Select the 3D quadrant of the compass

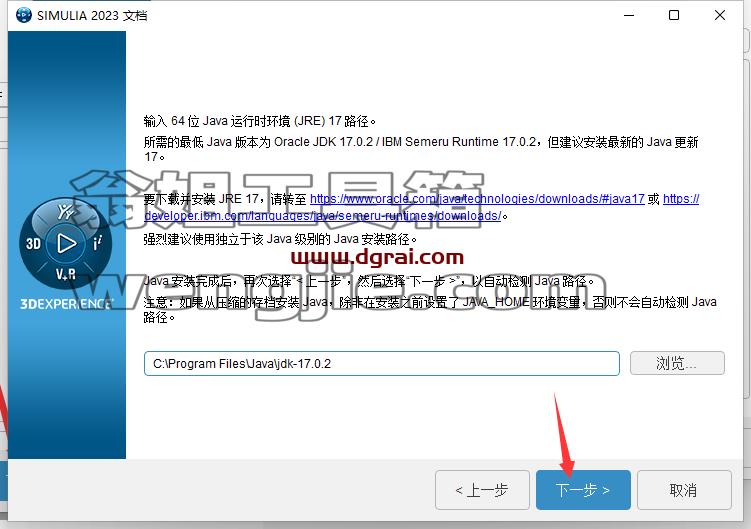coord(33,243)
